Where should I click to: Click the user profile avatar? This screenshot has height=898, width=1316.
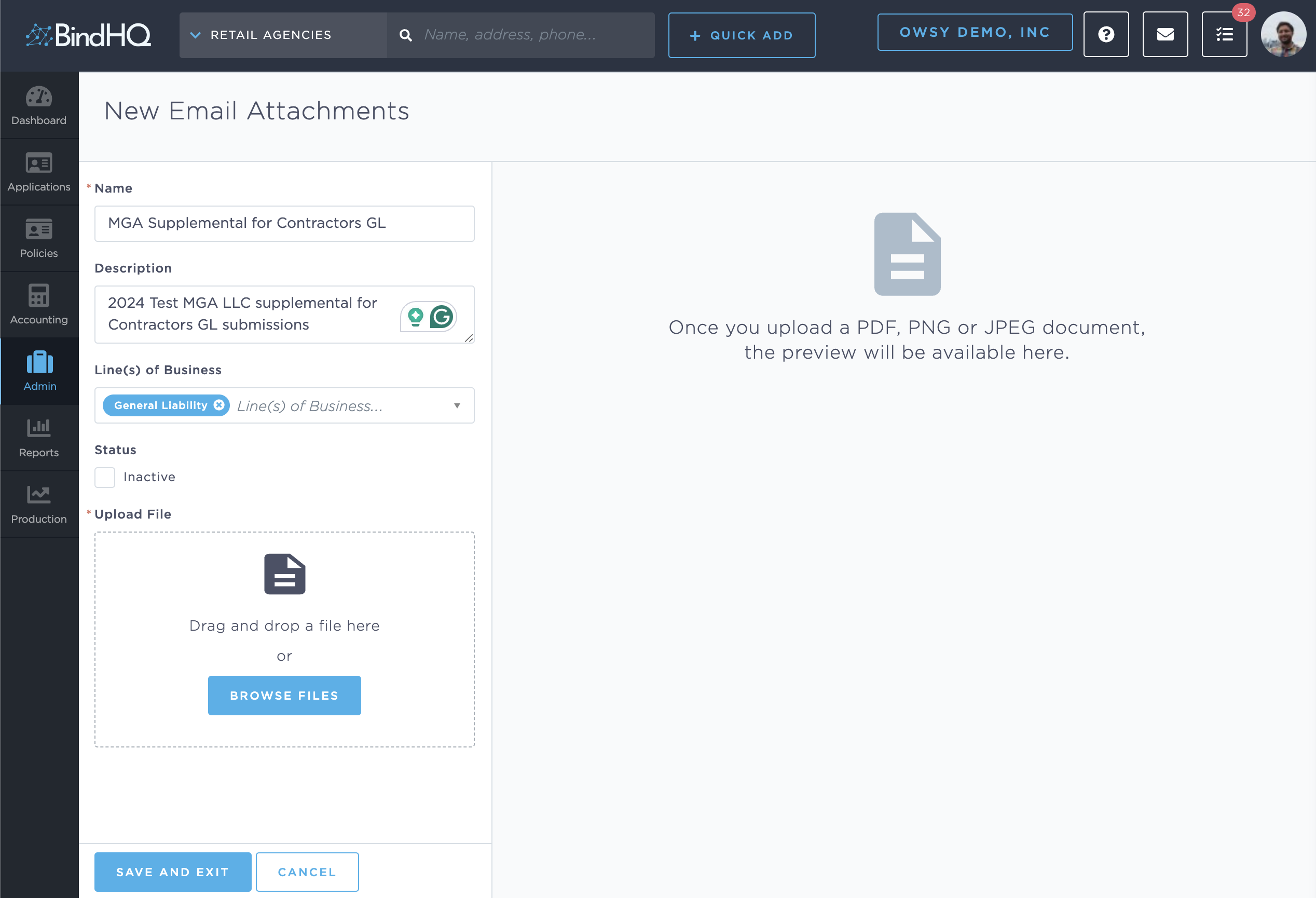click(1283, 35)
